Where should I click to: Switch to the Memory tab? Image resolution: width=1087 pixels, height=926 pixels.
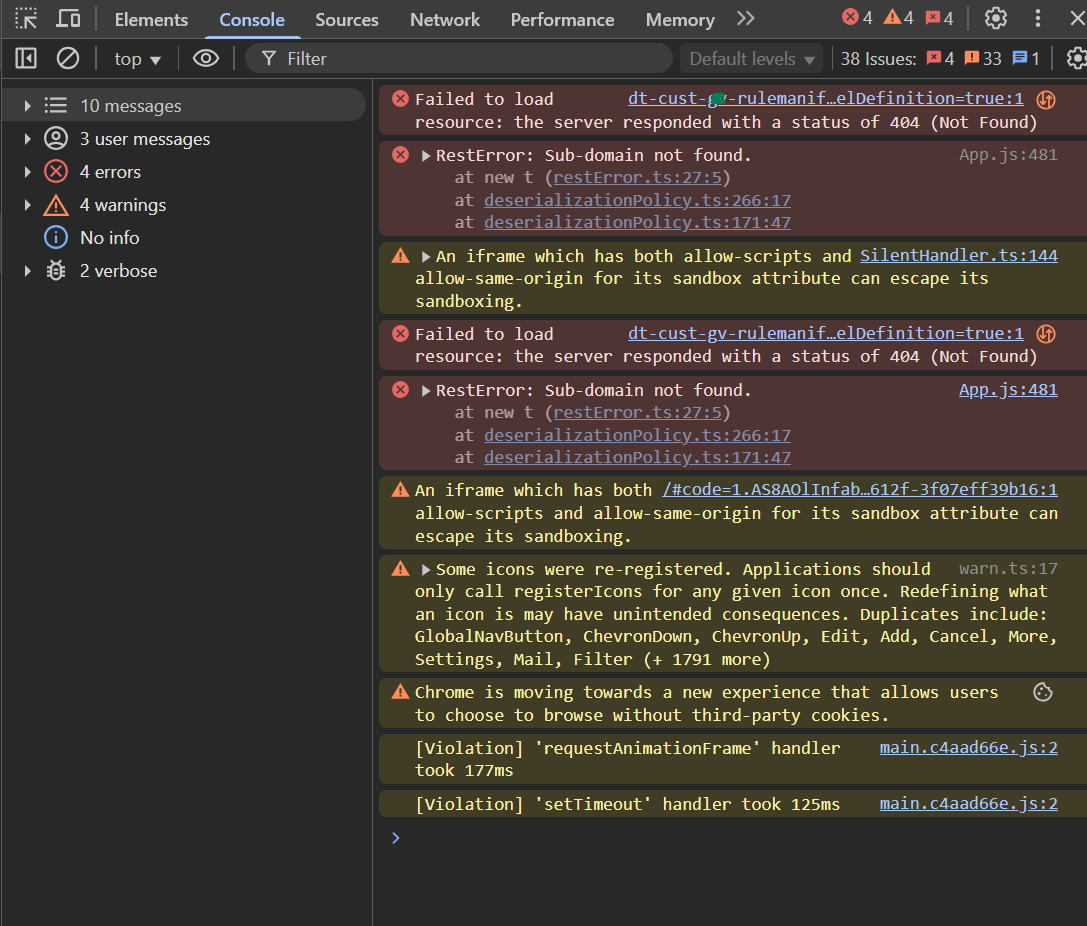(680, 19)
